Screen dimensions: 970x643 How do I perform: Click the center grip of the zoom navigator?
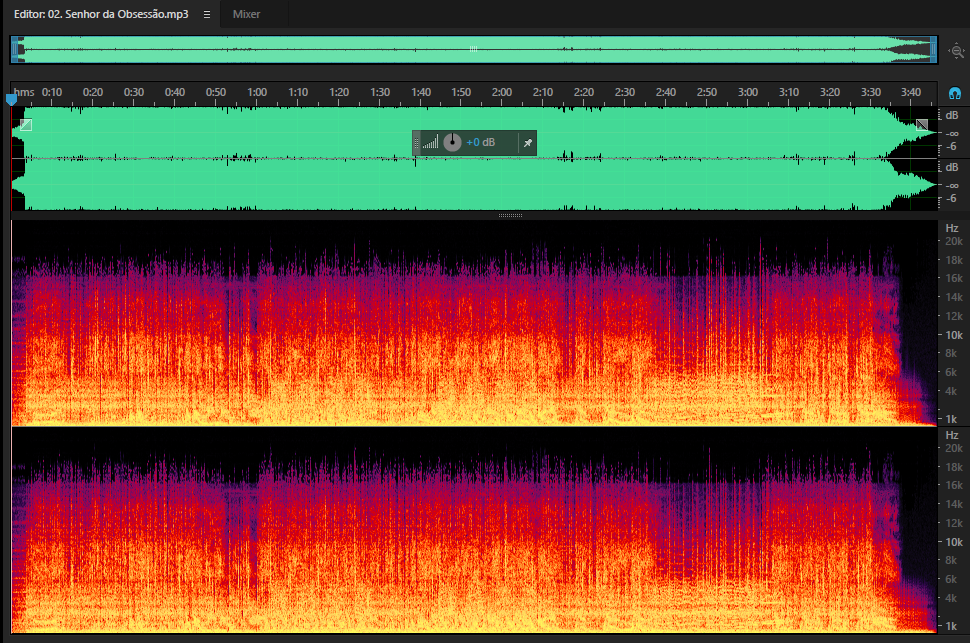click(473, 49)
